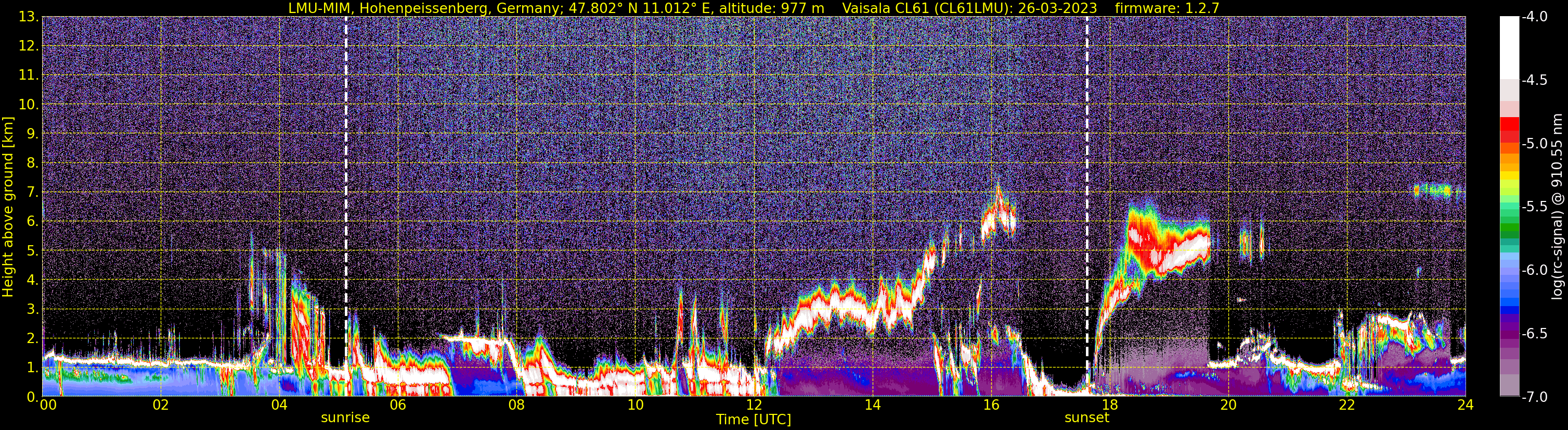Viewport: 1568px width, 430px height.
Task: Click the -7.0 colorbar tick label
Action: [x=1535, y=397]
